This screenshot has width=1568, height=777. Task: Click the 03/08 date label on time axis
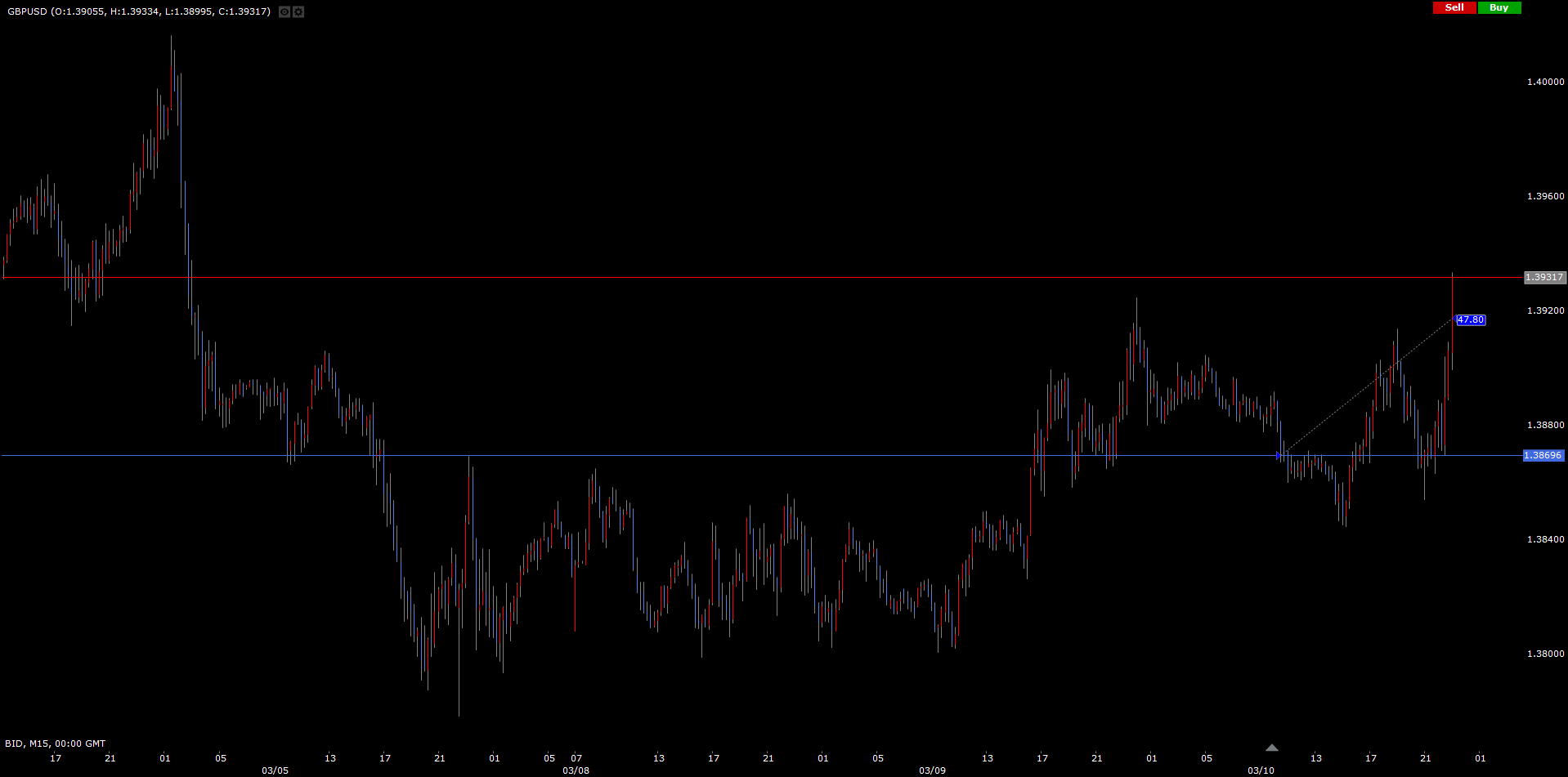(x=576, y=770)
